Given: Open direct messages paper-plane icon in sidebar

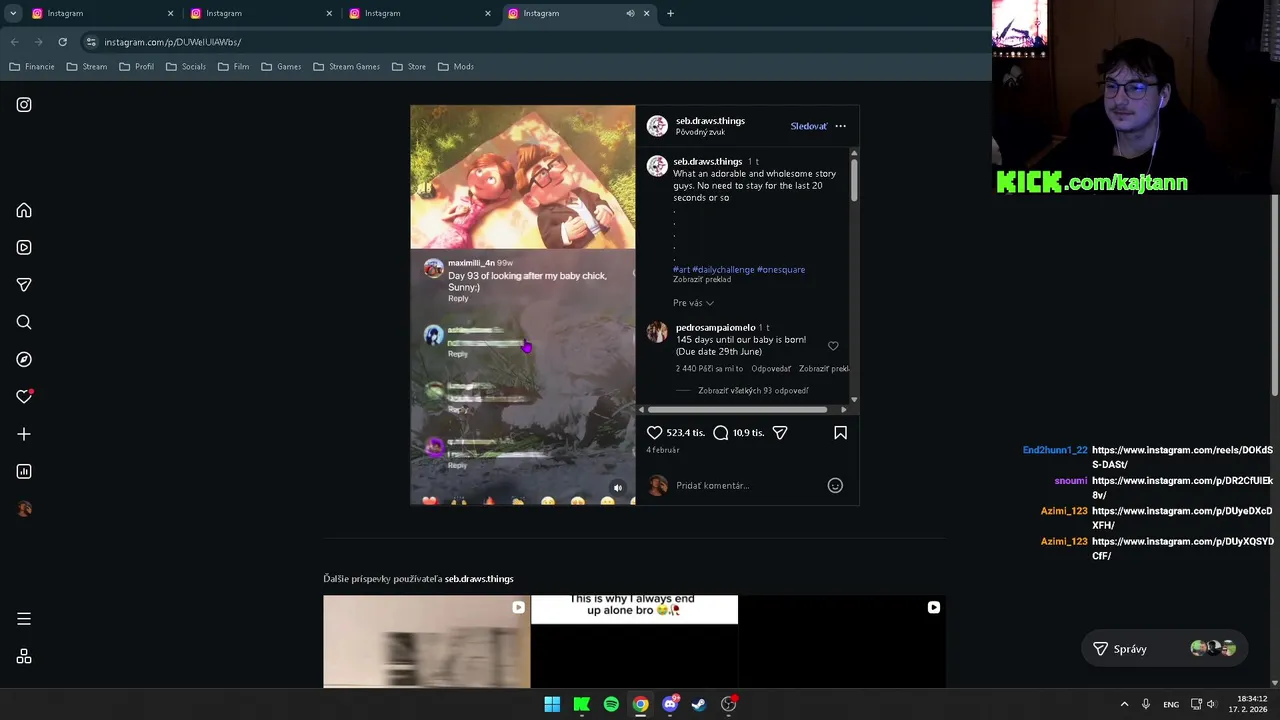Looking at the screenshot, I should 24,285.
